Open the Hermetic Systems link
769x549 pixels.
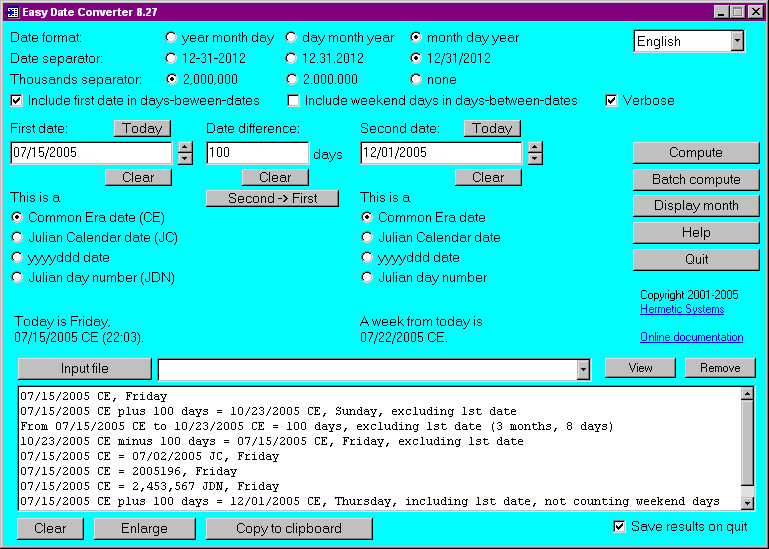[x=682, y=309]
